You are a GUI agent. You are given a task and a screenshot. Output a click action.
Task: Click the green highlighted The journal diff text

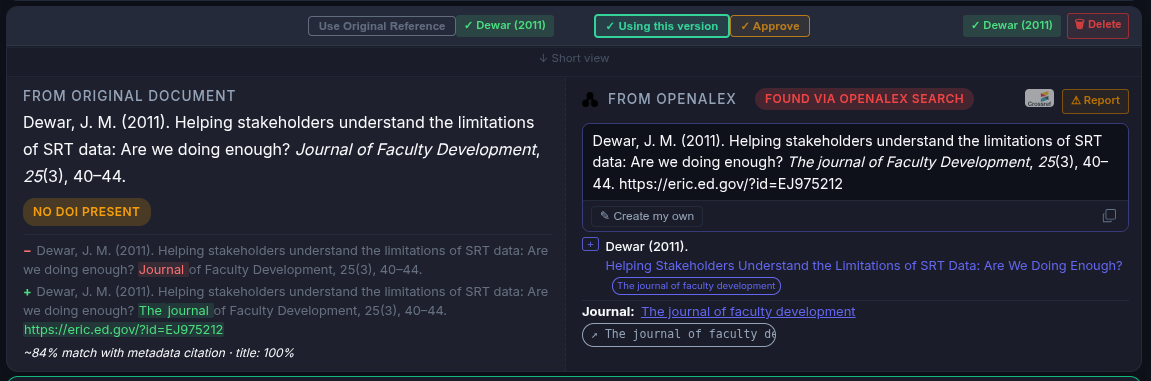pos(175,311)
